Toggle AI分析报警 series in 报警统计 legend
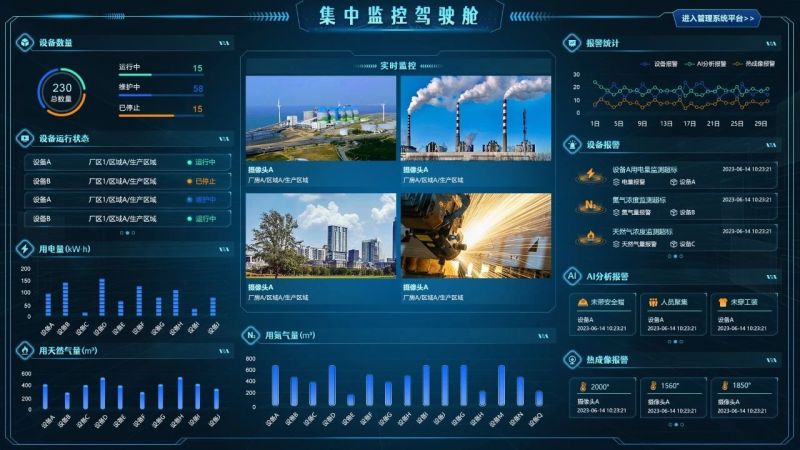The image size is (800, 450). click(705, 63)
